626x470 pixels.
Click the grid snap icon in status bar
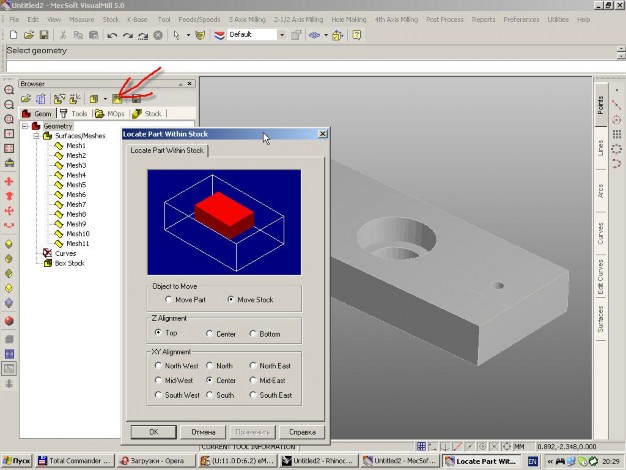pos(421,446)
